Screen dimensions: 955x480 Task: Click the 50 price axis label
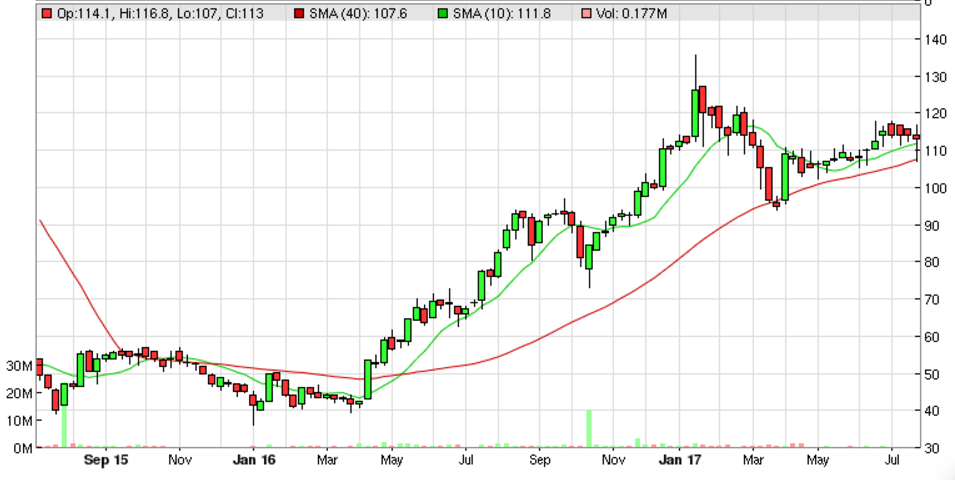(932, 374)
